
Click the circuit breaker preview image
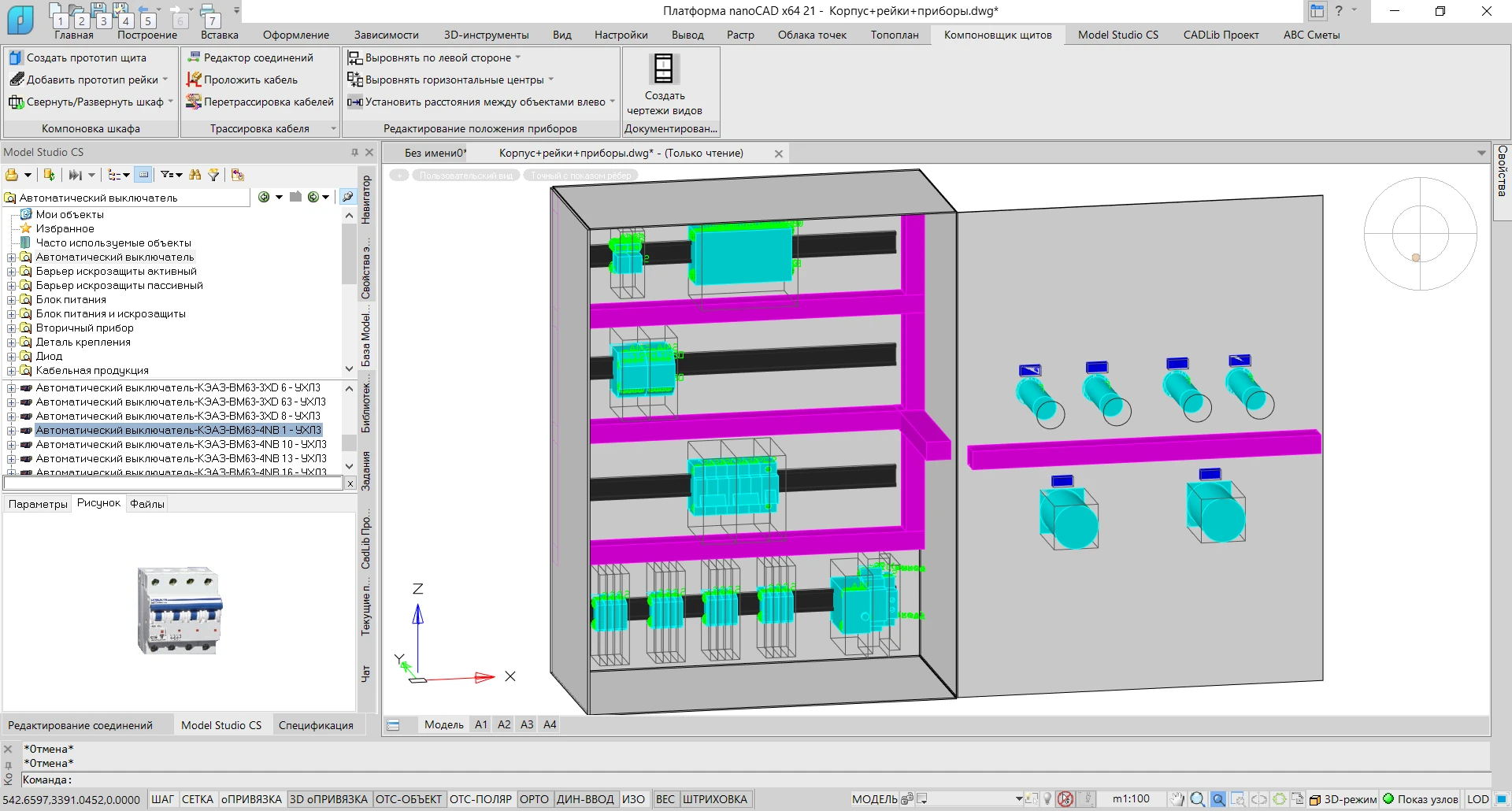[x=180, y=611]
